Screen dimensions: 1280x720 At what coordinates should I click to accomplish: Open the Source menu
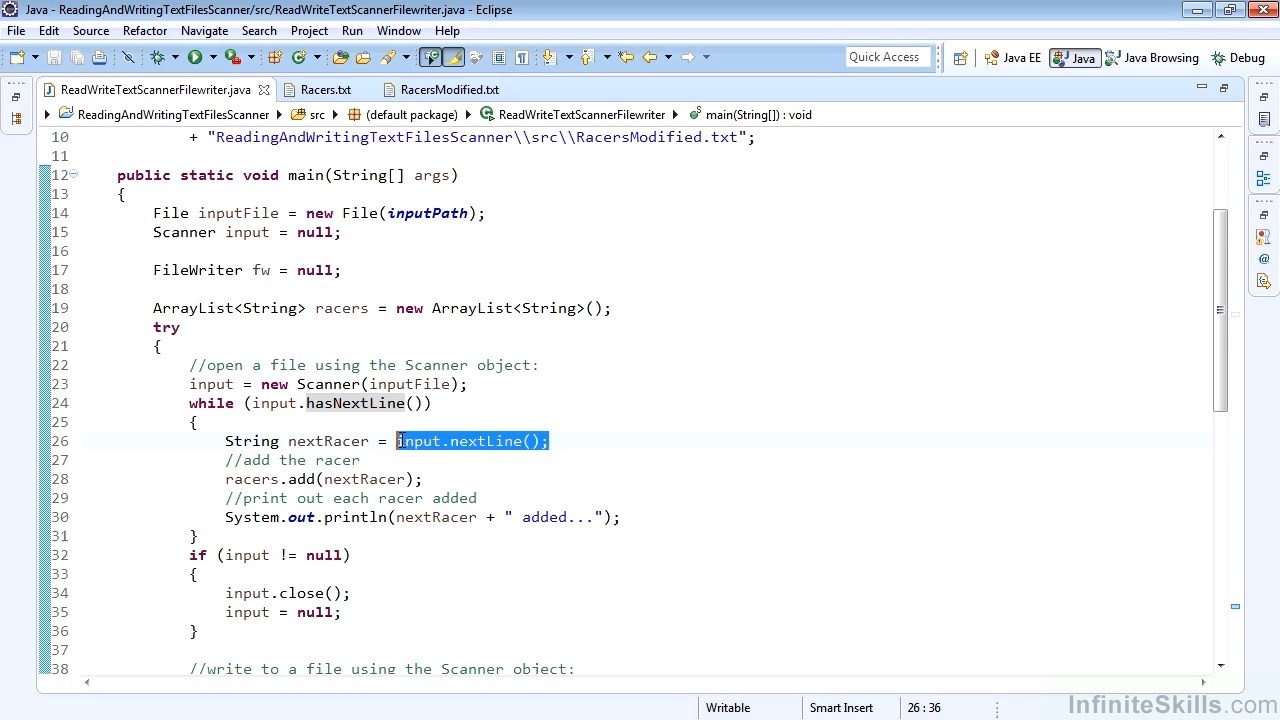(90, 31)
